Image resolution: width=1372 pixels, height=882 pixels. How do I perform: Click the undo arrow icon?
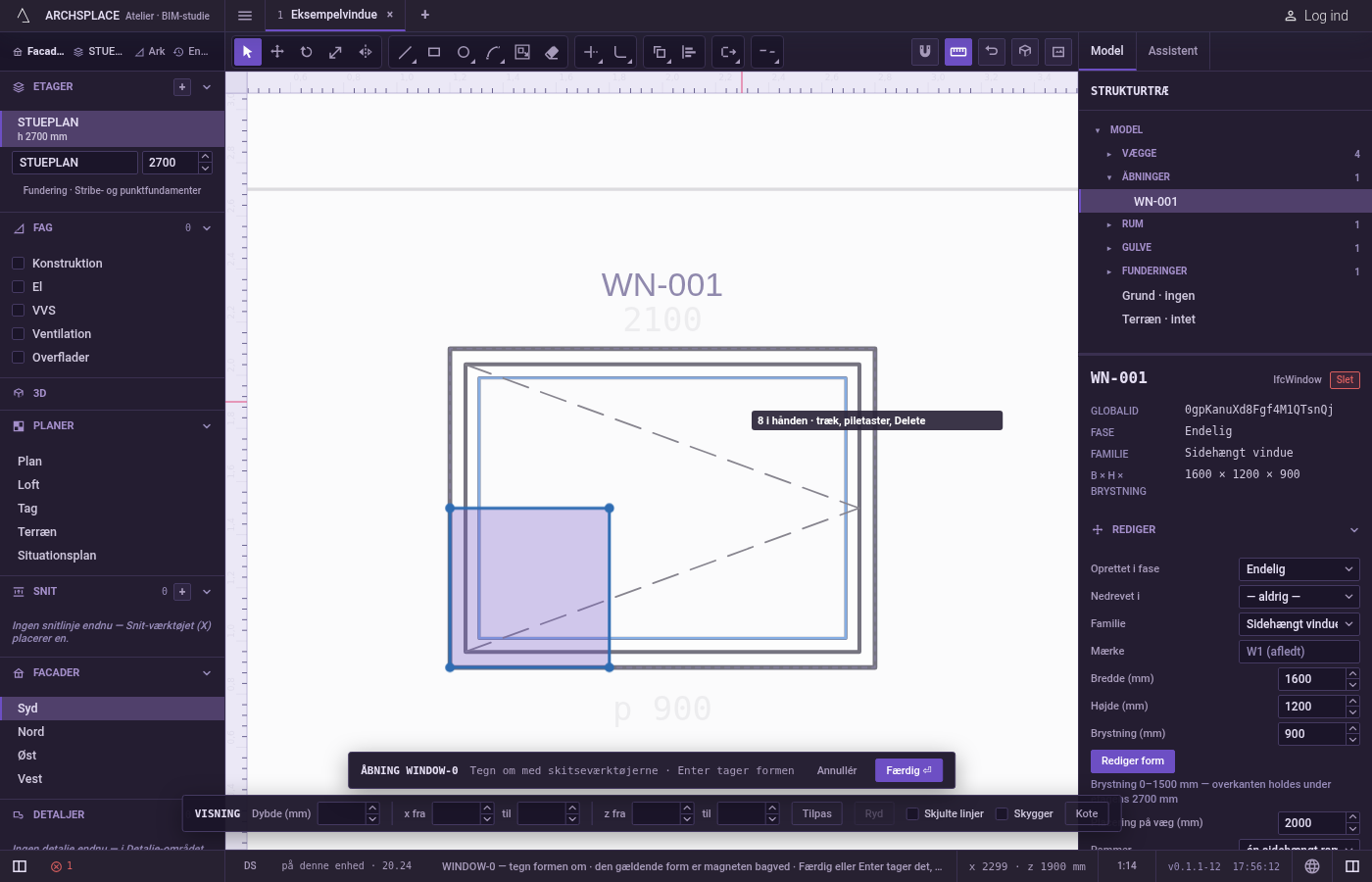tap(992, 52)
